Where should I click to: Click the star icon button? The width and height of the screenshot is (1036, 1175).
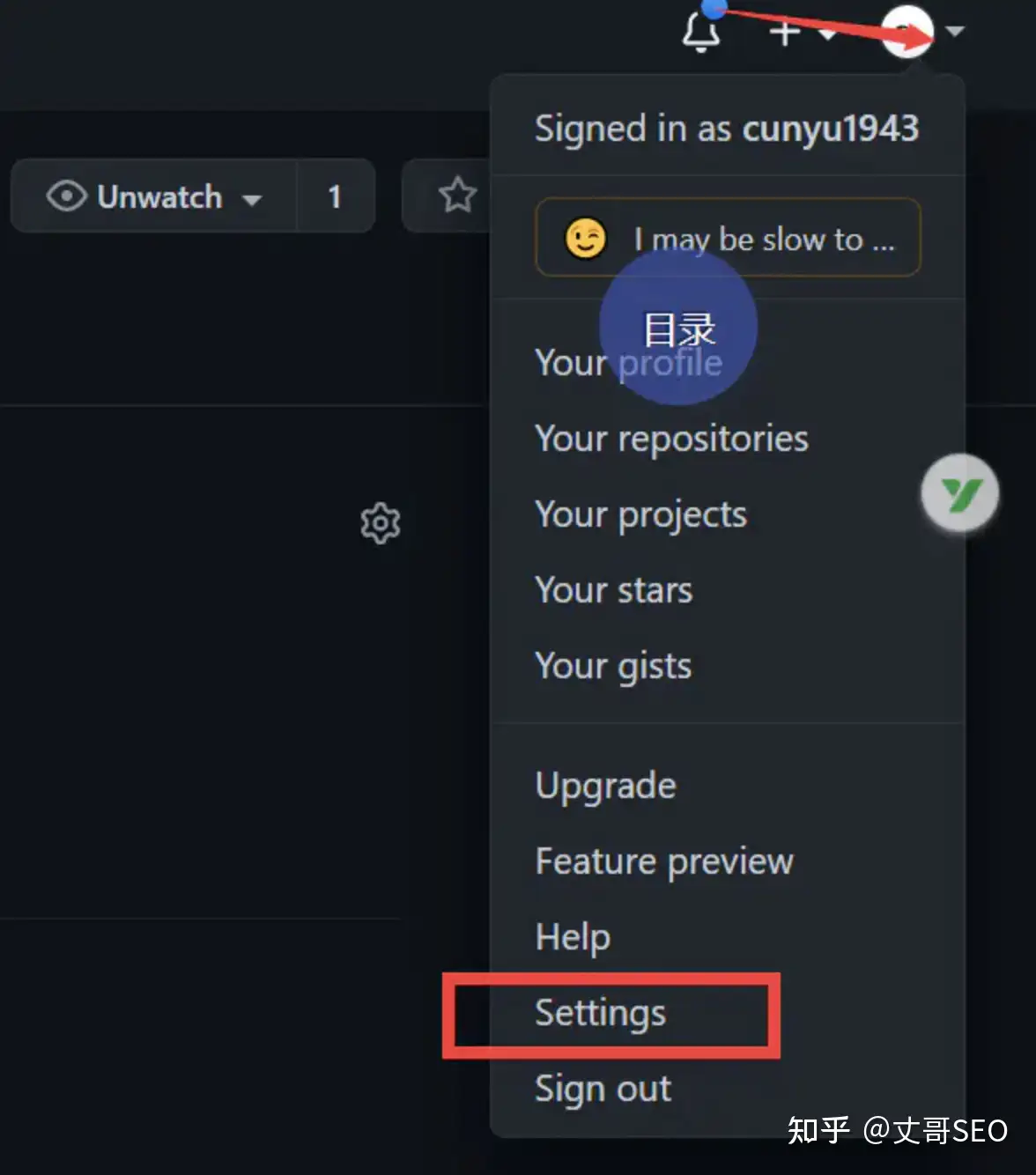457,196
